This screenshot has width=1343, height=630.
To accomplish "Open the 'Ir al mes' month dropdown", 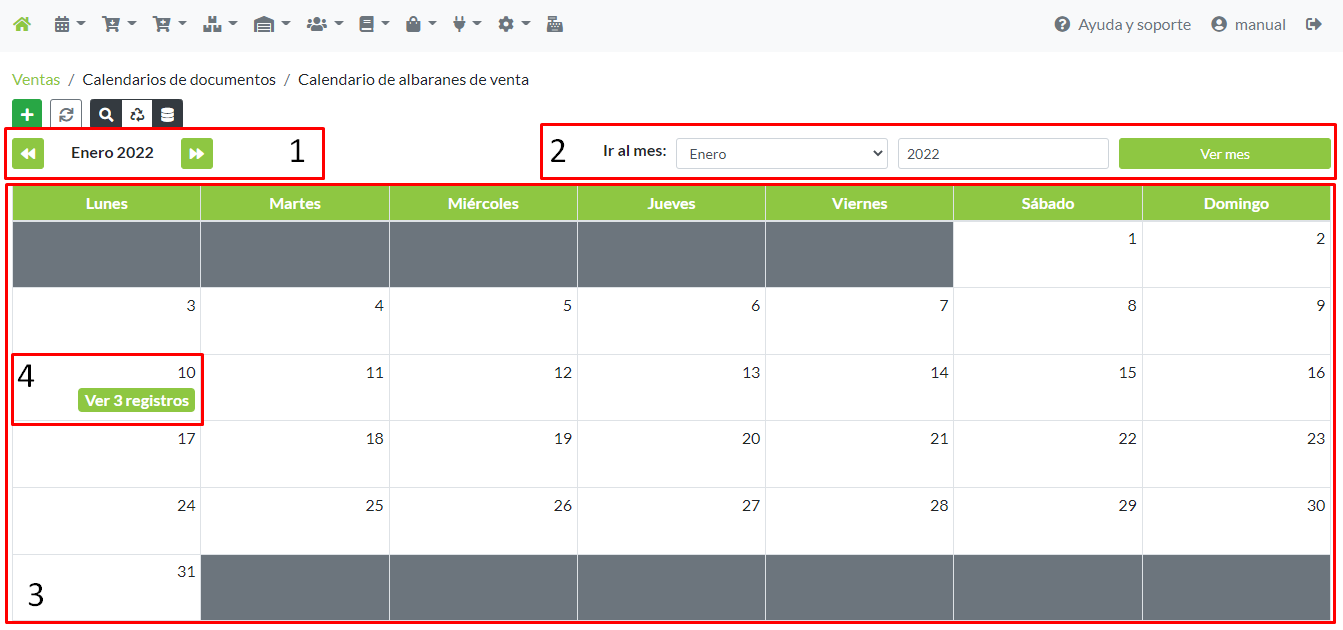I will (782, 154).
